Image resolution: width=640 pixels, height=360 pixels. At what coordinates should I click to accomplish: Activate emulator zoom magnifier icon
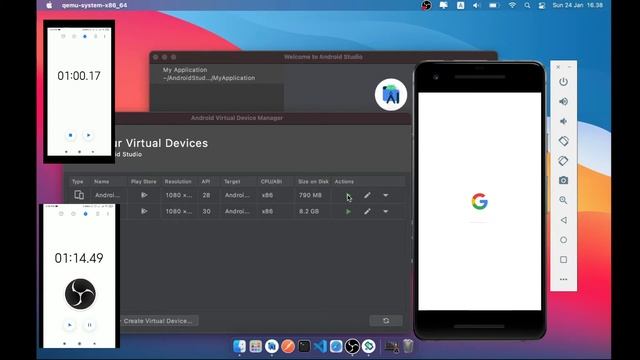[563, 200]
